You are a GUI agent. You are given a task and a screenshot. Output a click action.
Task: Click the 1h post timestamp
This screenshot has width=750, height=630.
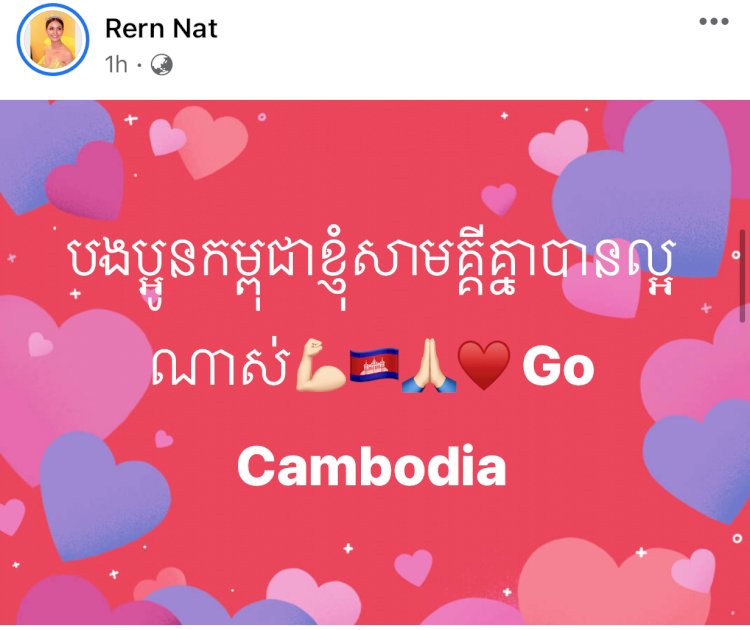click(x=116, y=65)
